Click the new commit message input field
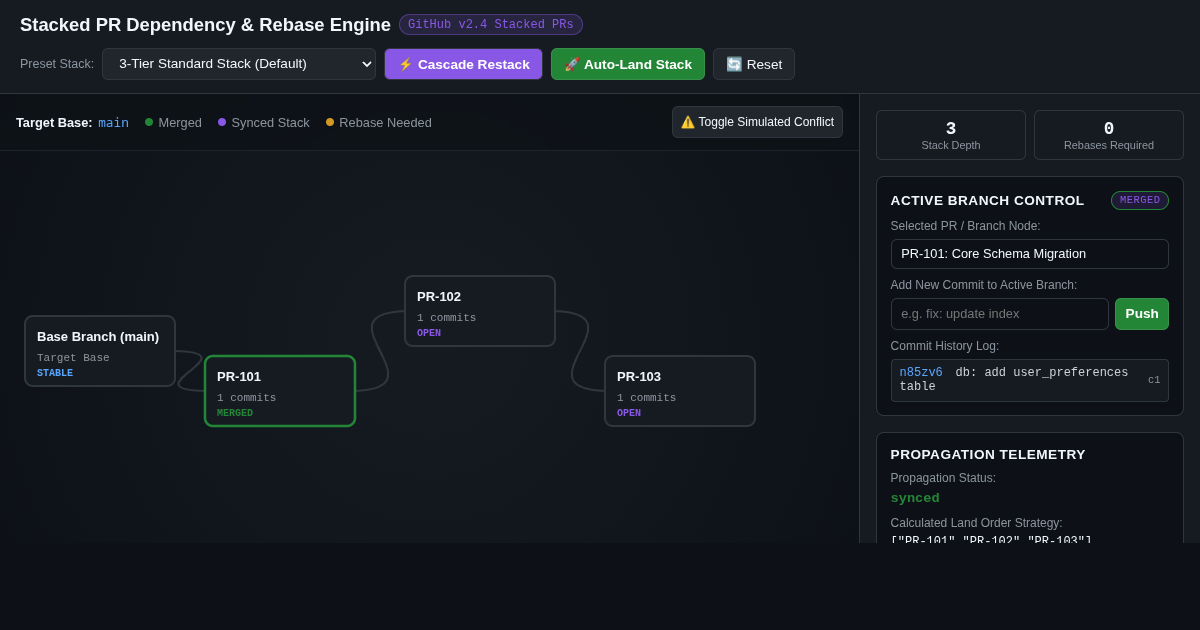Image resolution: width=1200 pixels, height=630 pixels. (1000, 314)
